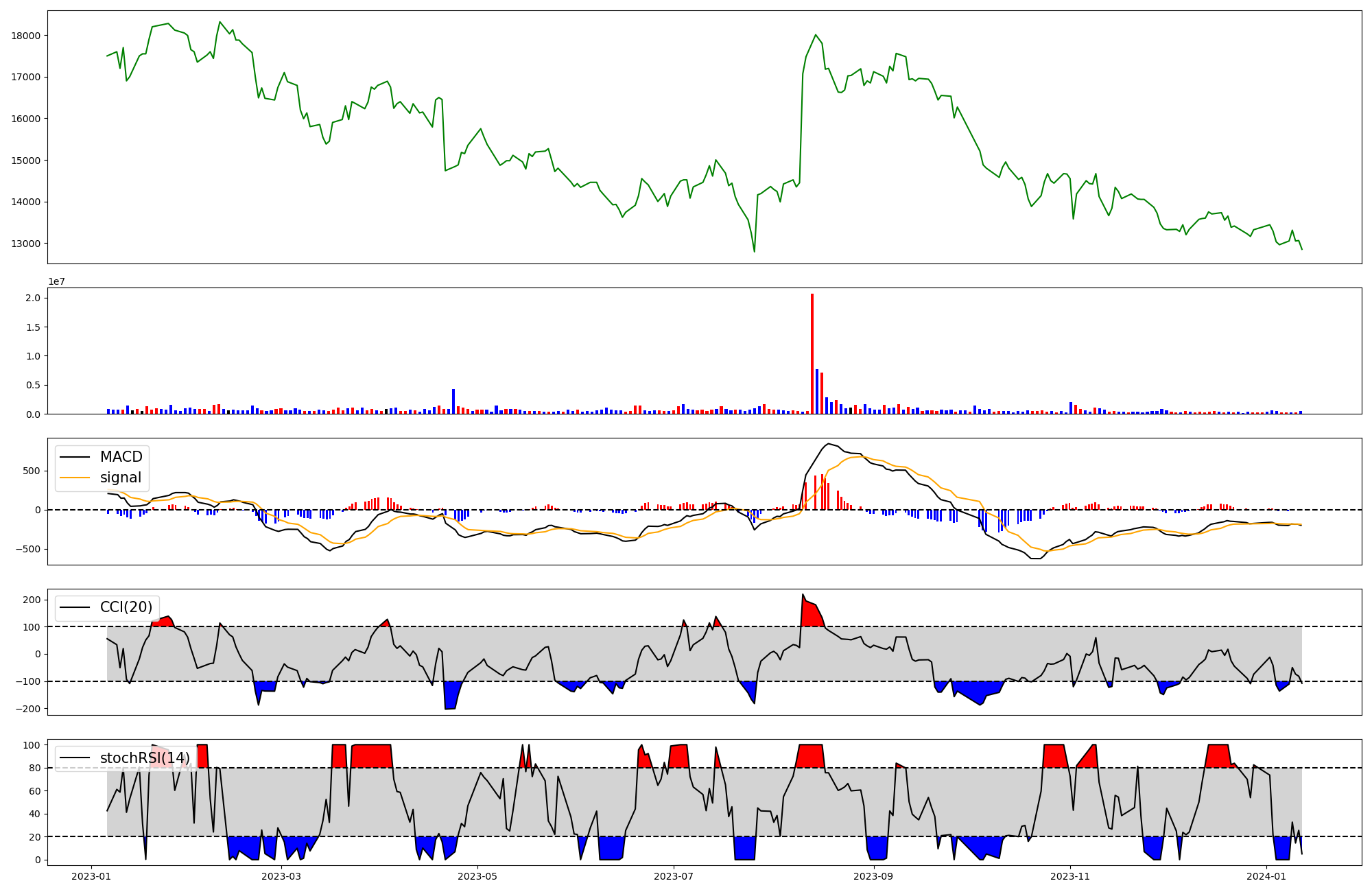Select the 2023-05 date label
Image resolution: width=1372 pixels, height=892 pixels.
477,876
